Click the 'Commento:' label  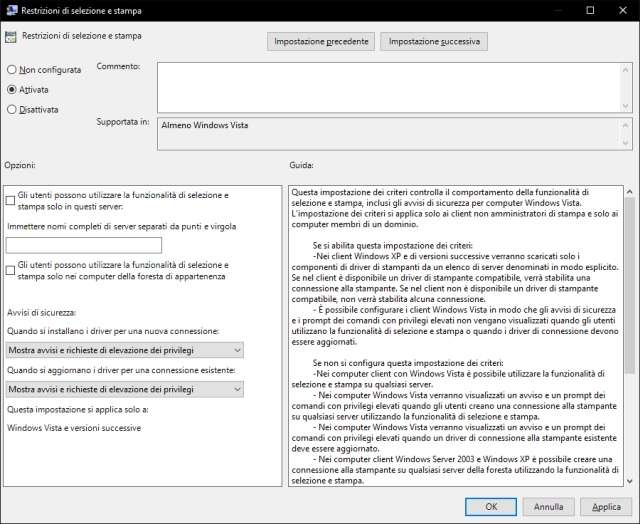point(118,66)
